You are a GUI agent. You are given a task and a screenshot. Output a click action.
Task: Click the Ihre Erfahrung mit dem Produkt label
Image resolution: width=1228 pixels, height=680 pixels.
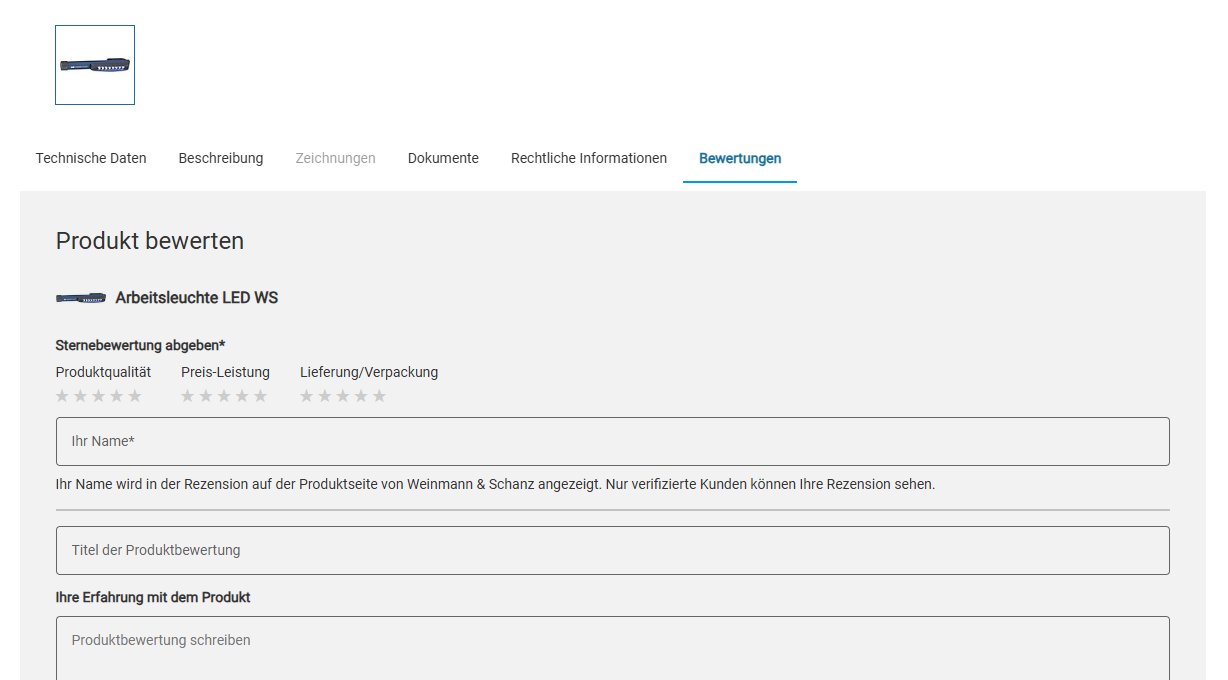[153, 597]
